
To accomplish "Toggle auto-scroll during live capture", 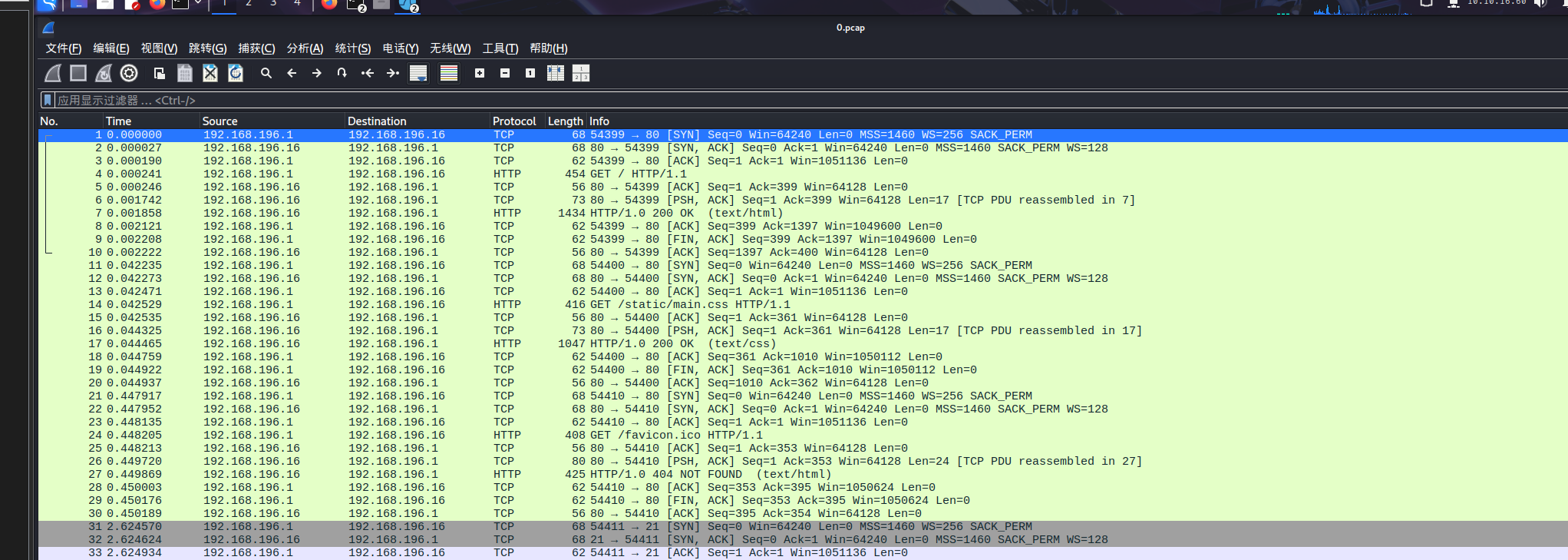I will pos(418,73).
